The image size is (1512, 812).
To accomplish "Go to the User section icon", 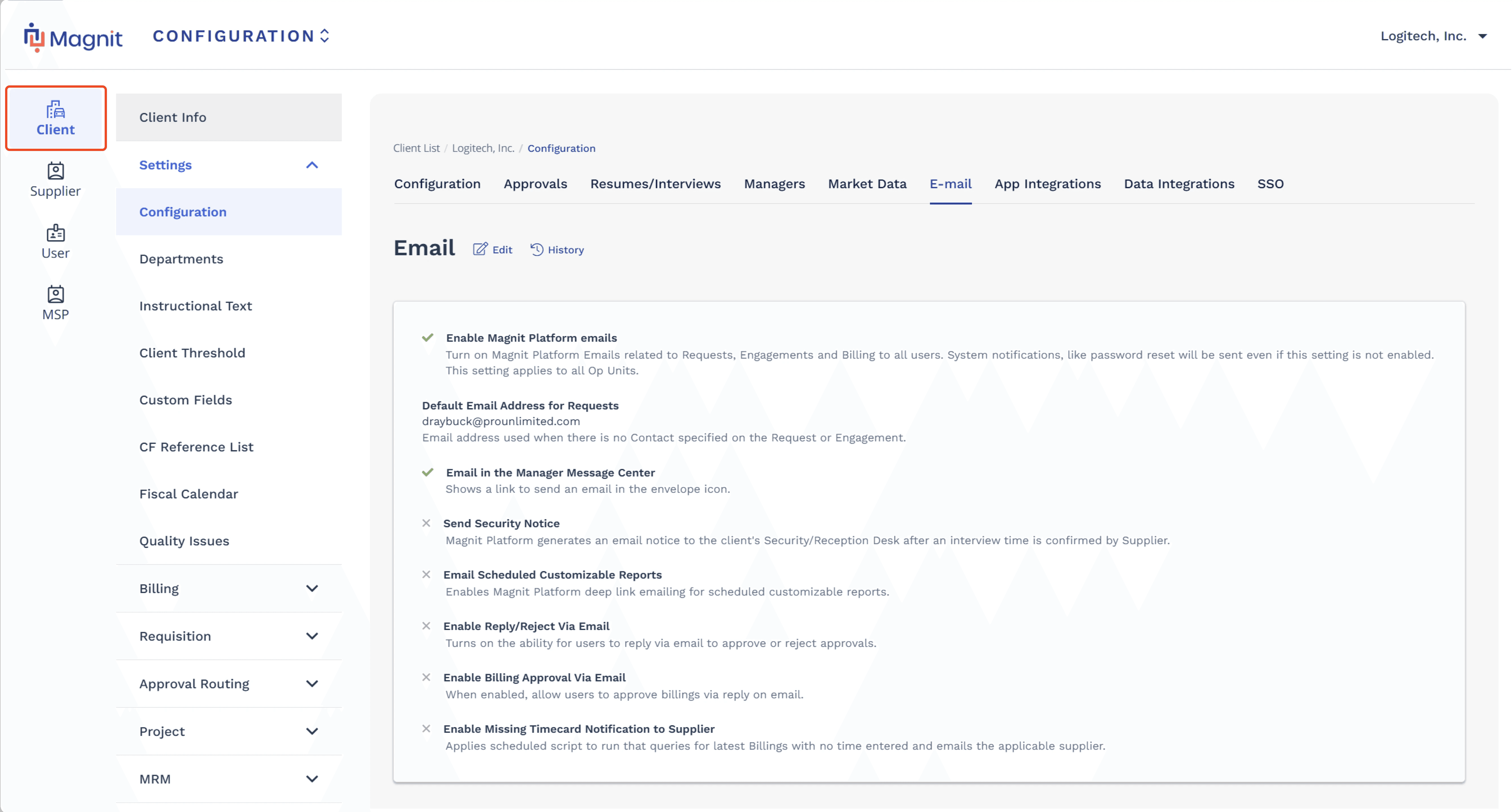I will (56, 241).
